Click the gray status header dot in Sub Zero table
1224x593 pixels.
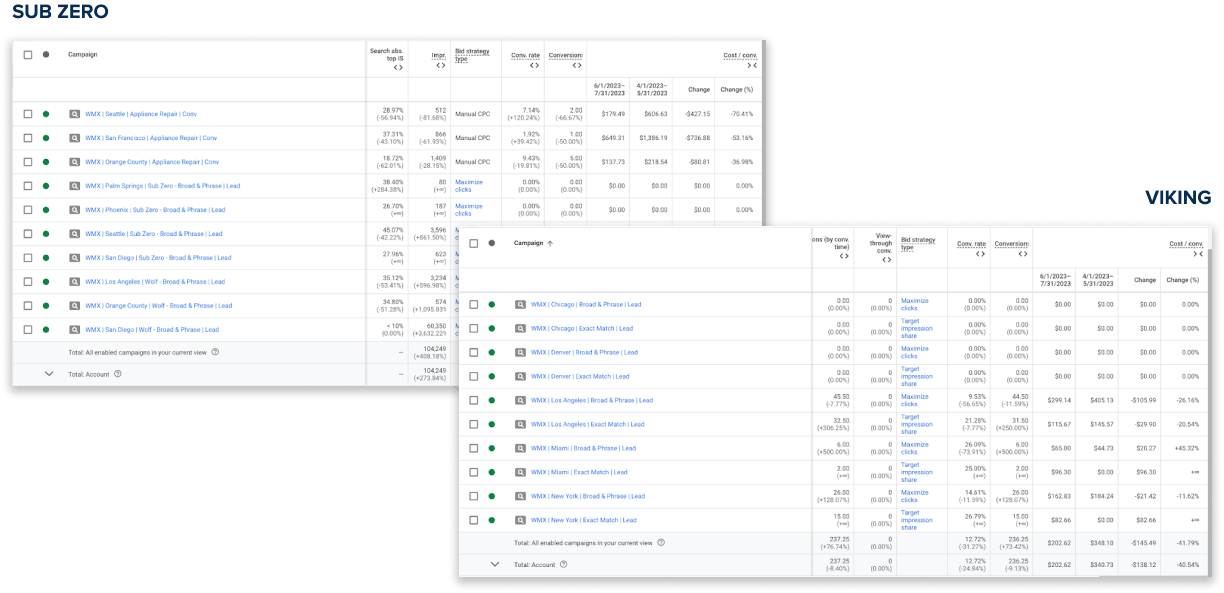46,54
